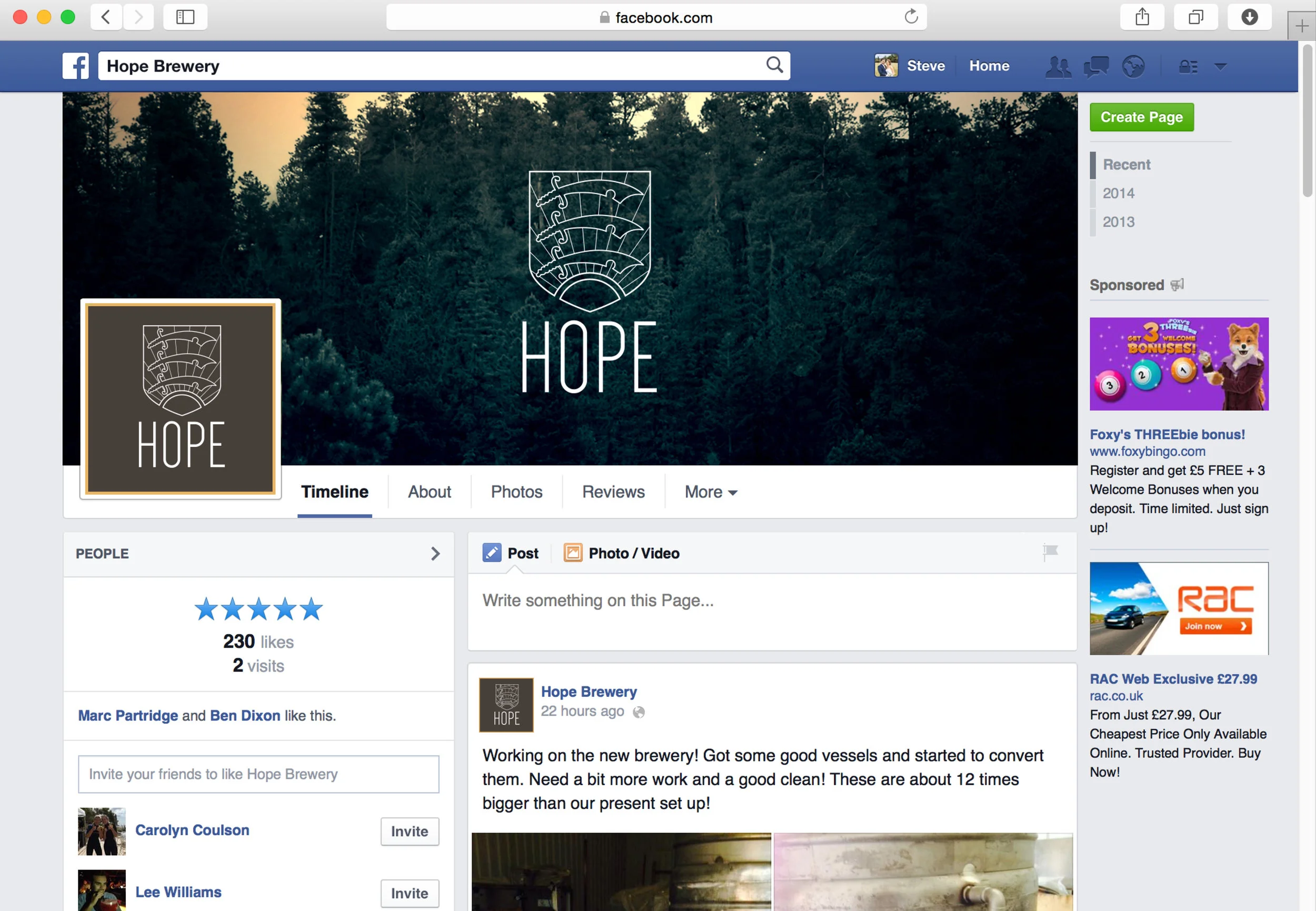Invite Carolyn Coulson

point(410,830)
